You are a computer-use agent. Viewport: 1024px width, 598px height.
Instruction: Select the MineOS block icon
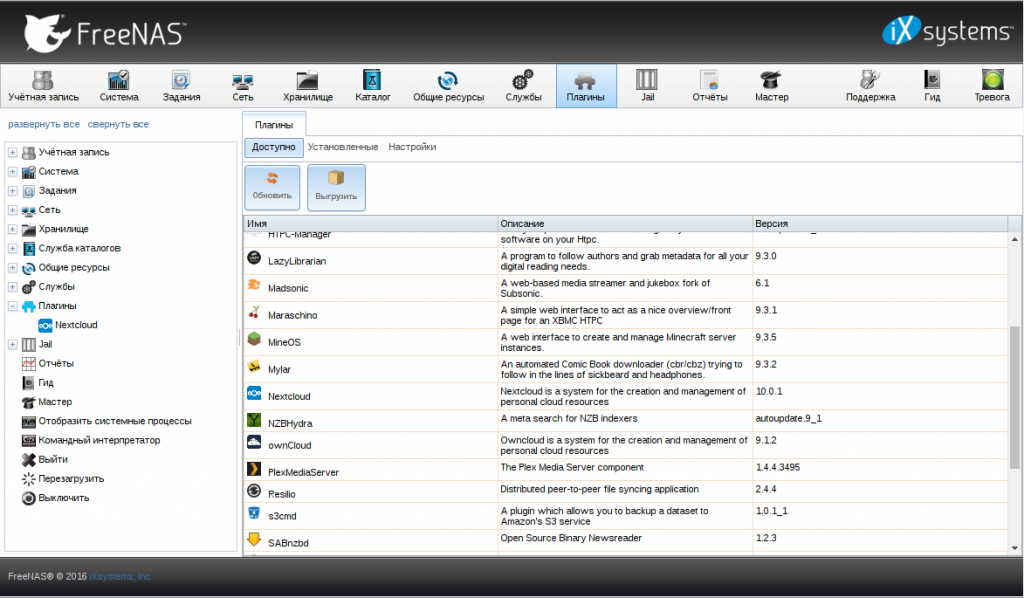pos(254,339)
